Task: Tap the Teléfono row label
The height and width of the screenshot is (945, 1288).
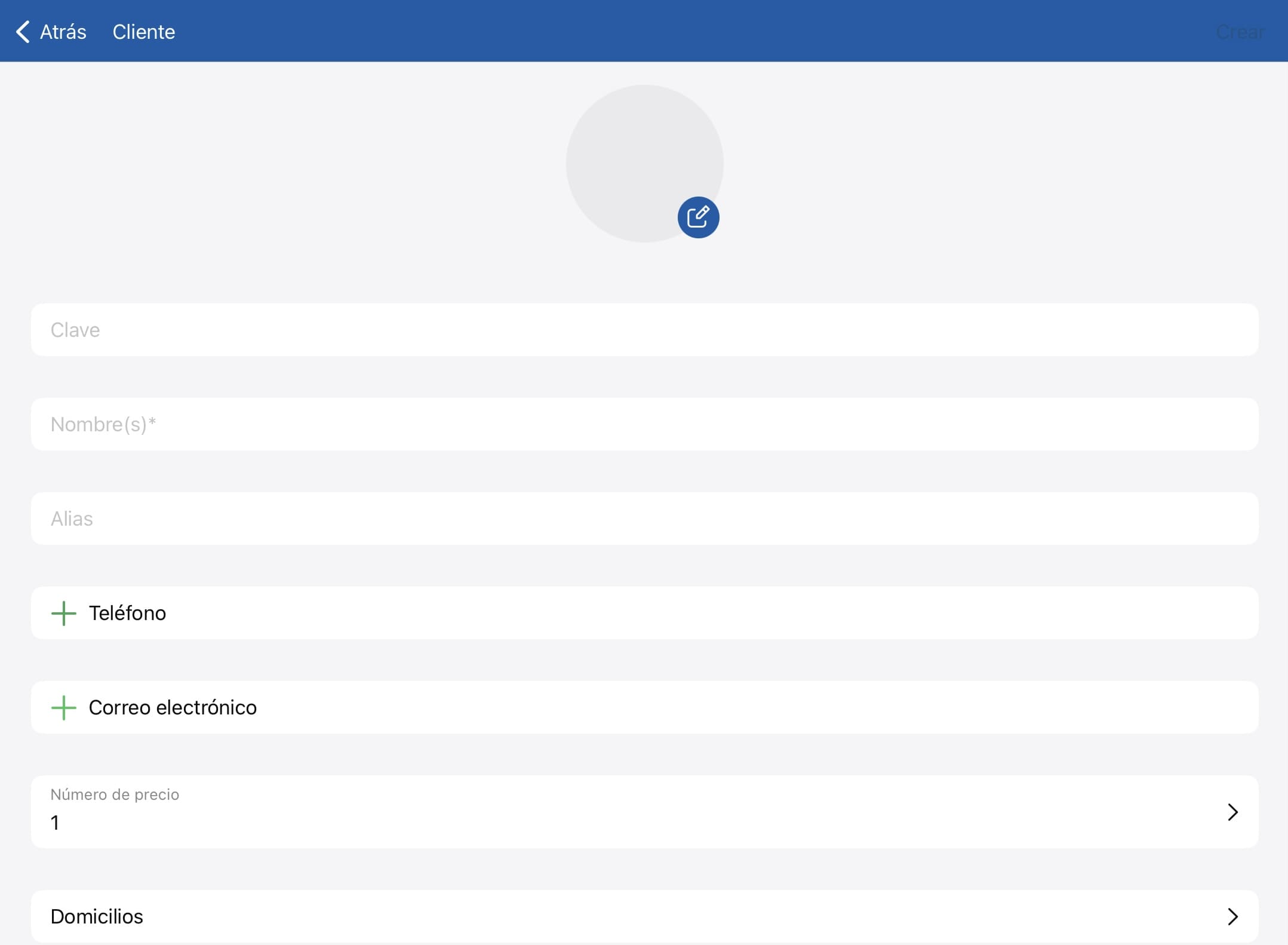Action: [x=127, y=613]
